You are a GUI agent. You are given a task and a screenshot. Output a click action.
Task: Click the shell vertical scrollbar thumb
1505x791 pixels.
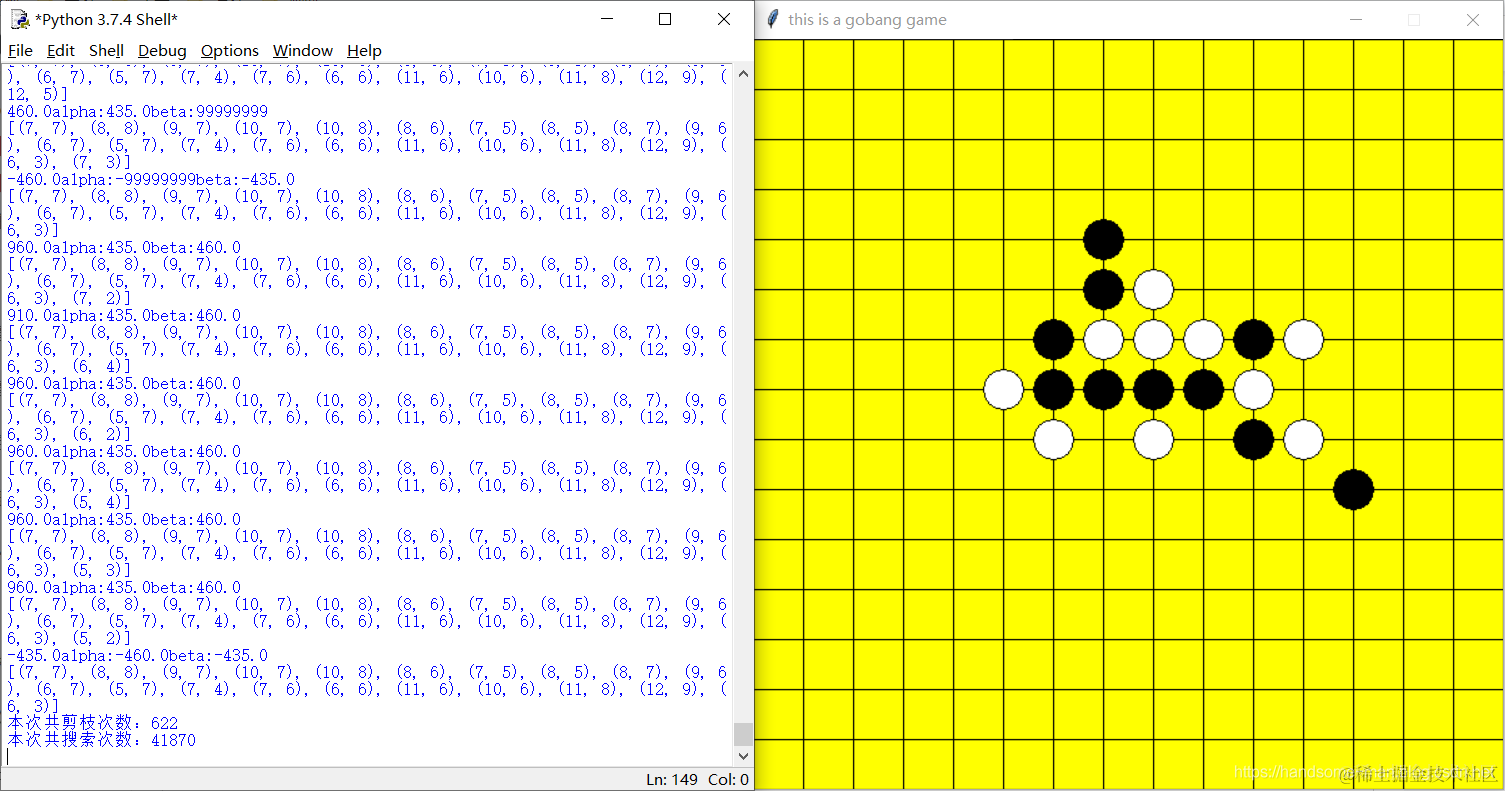click(743, 734)
